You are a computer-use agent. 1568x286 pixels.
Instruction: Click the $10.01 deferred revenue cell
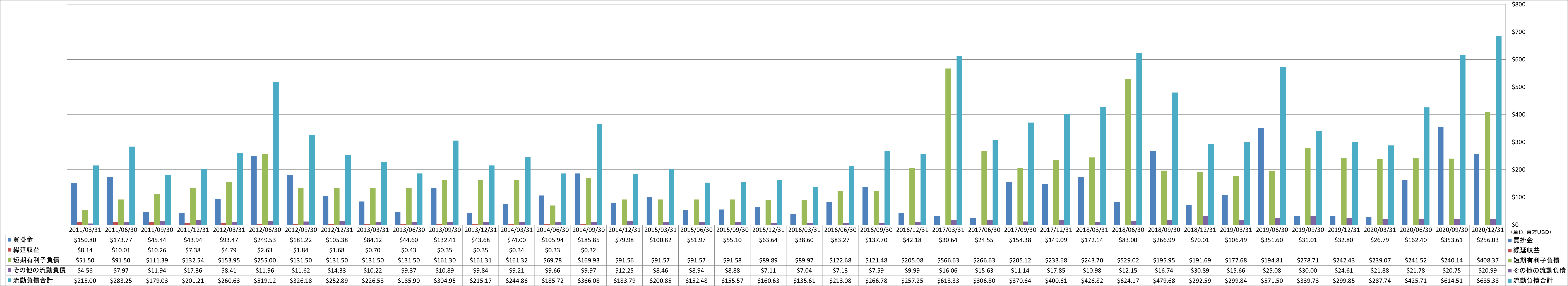(121, 250)
